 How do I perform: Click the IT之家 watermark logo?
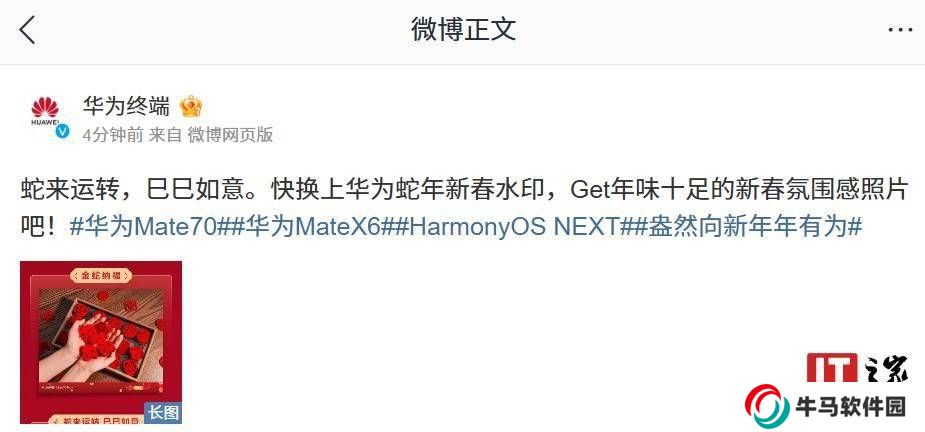(858, 368)
